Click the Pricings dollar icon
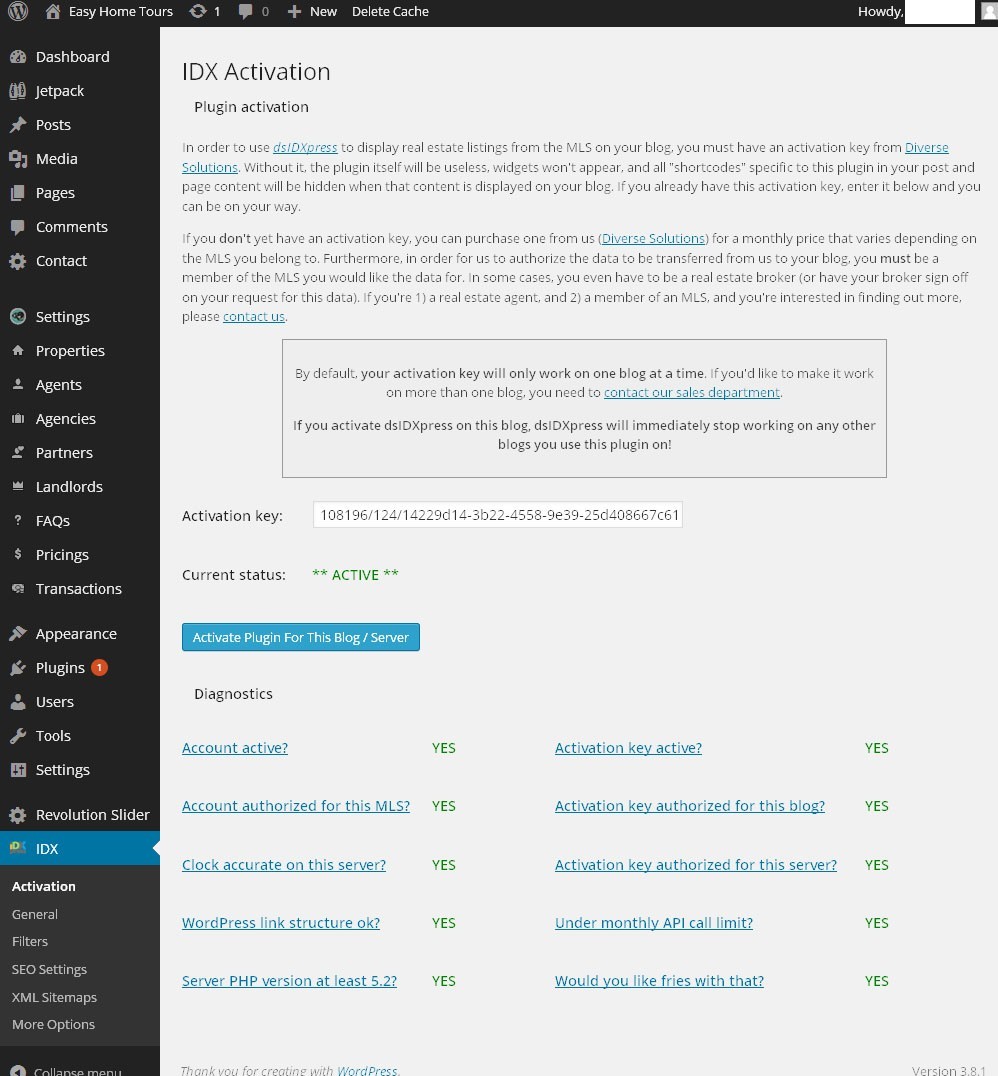Viewport: 998px width, 1076px height. click(18, 554)
